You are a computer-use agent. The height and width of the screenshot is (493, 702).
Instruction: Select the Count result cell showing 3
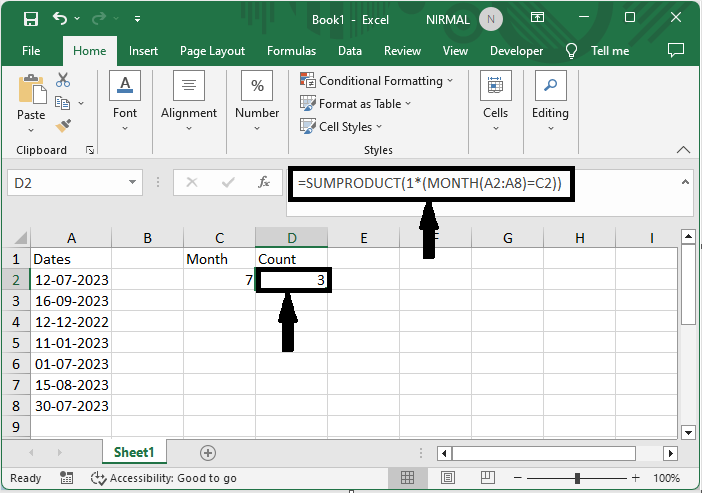[293, 280]
